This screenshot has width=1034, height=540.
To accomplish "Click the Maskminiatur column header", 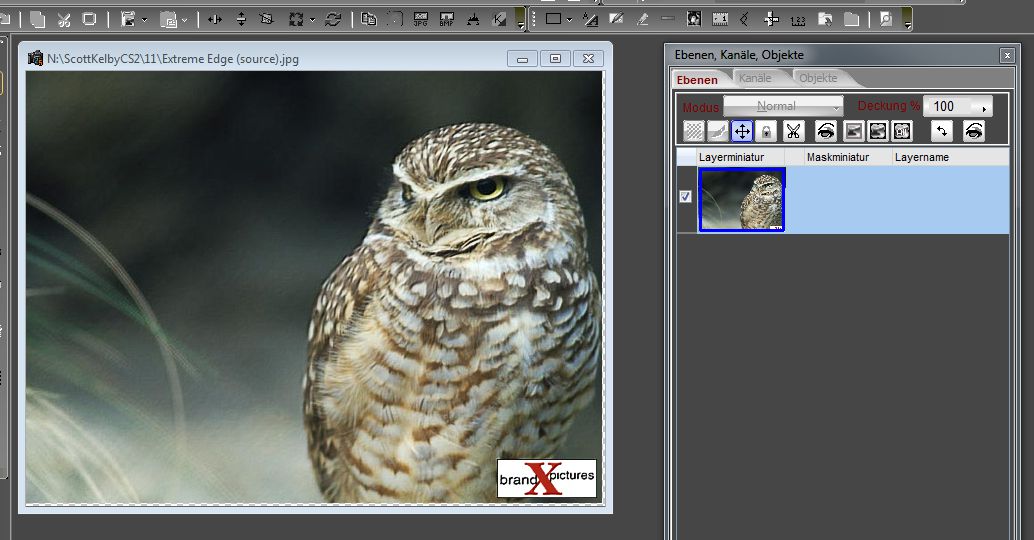I will coord(837,157).
